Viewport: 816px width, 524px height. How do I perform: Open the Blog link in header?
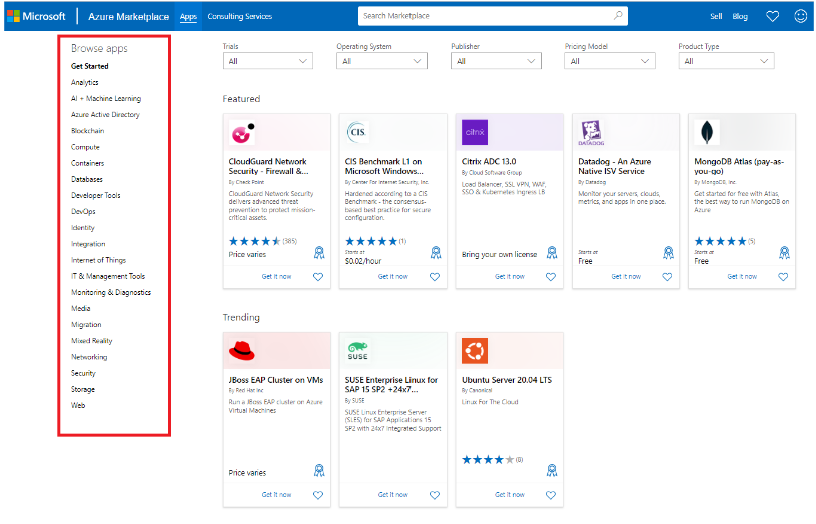point(740,17)
